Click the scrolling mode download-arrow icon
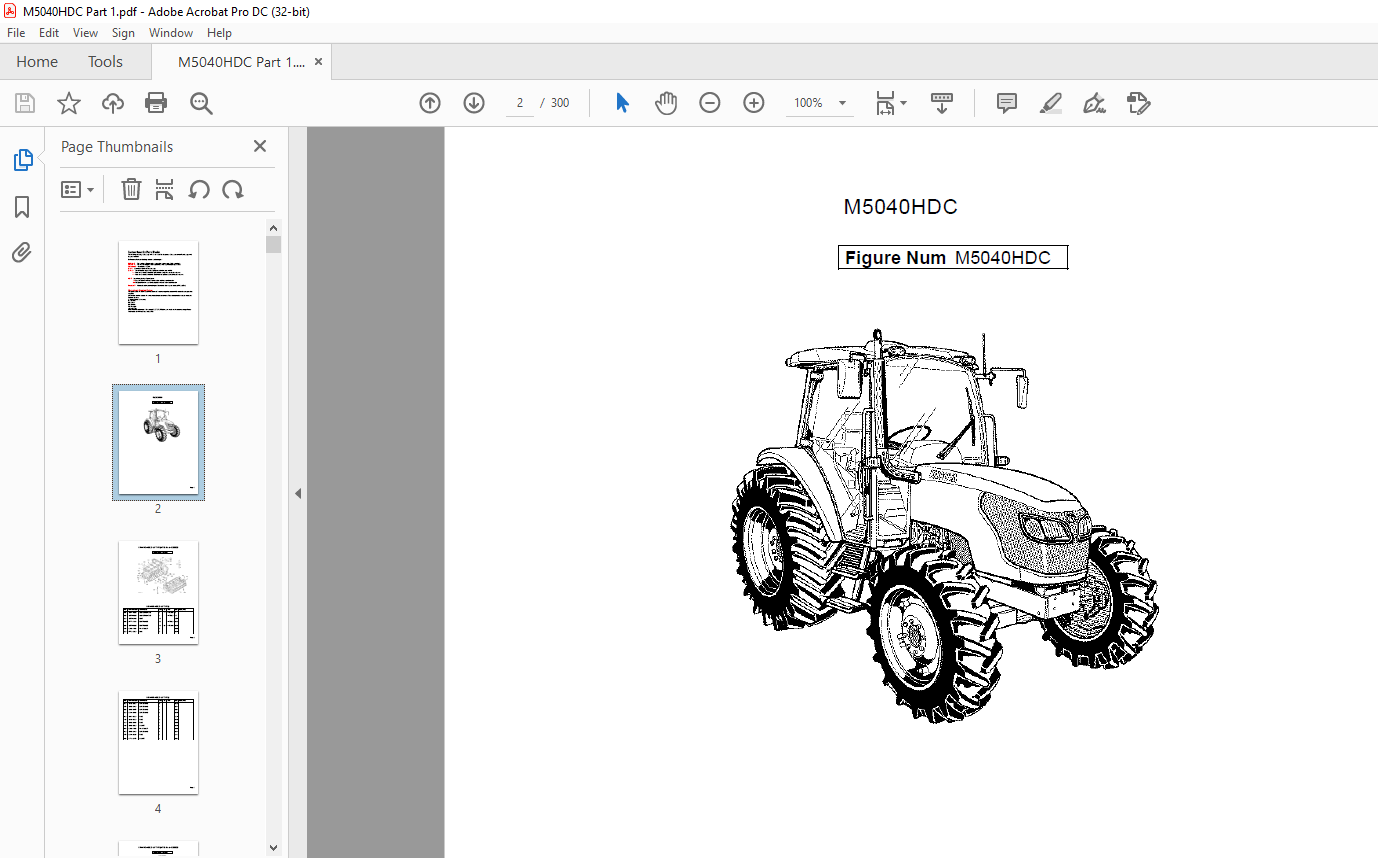 click(x=942, y=103)
